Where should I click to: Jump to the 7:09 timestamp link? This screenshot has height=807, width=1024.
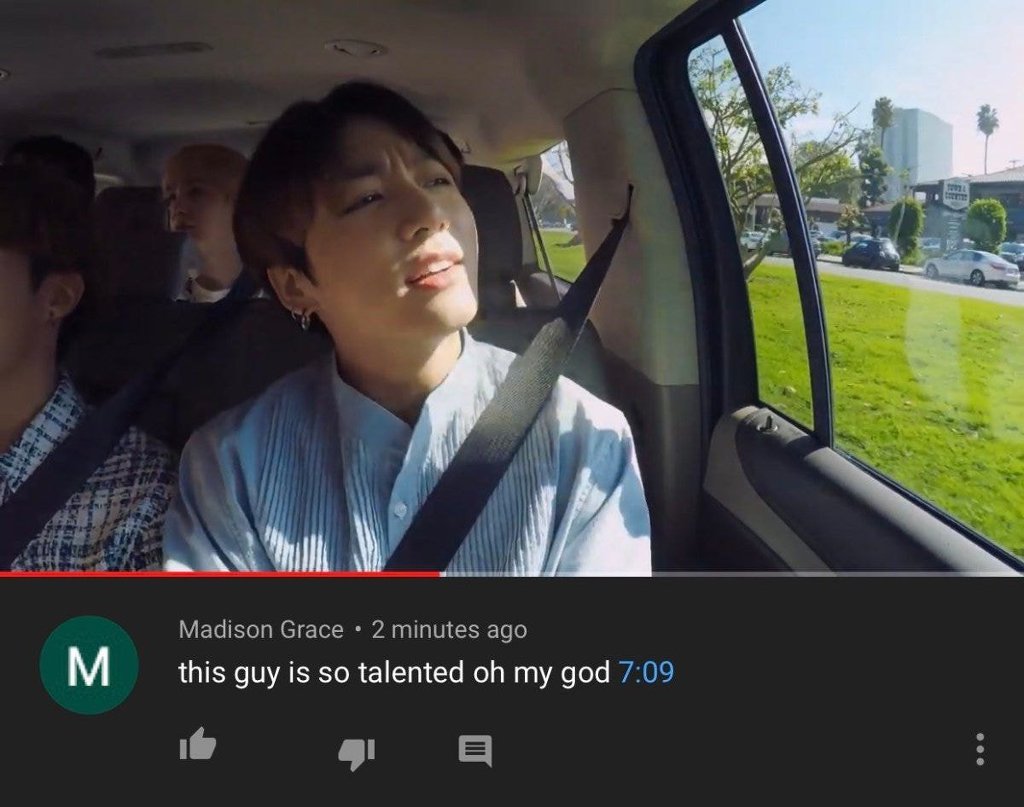click(x=645, y=672)
